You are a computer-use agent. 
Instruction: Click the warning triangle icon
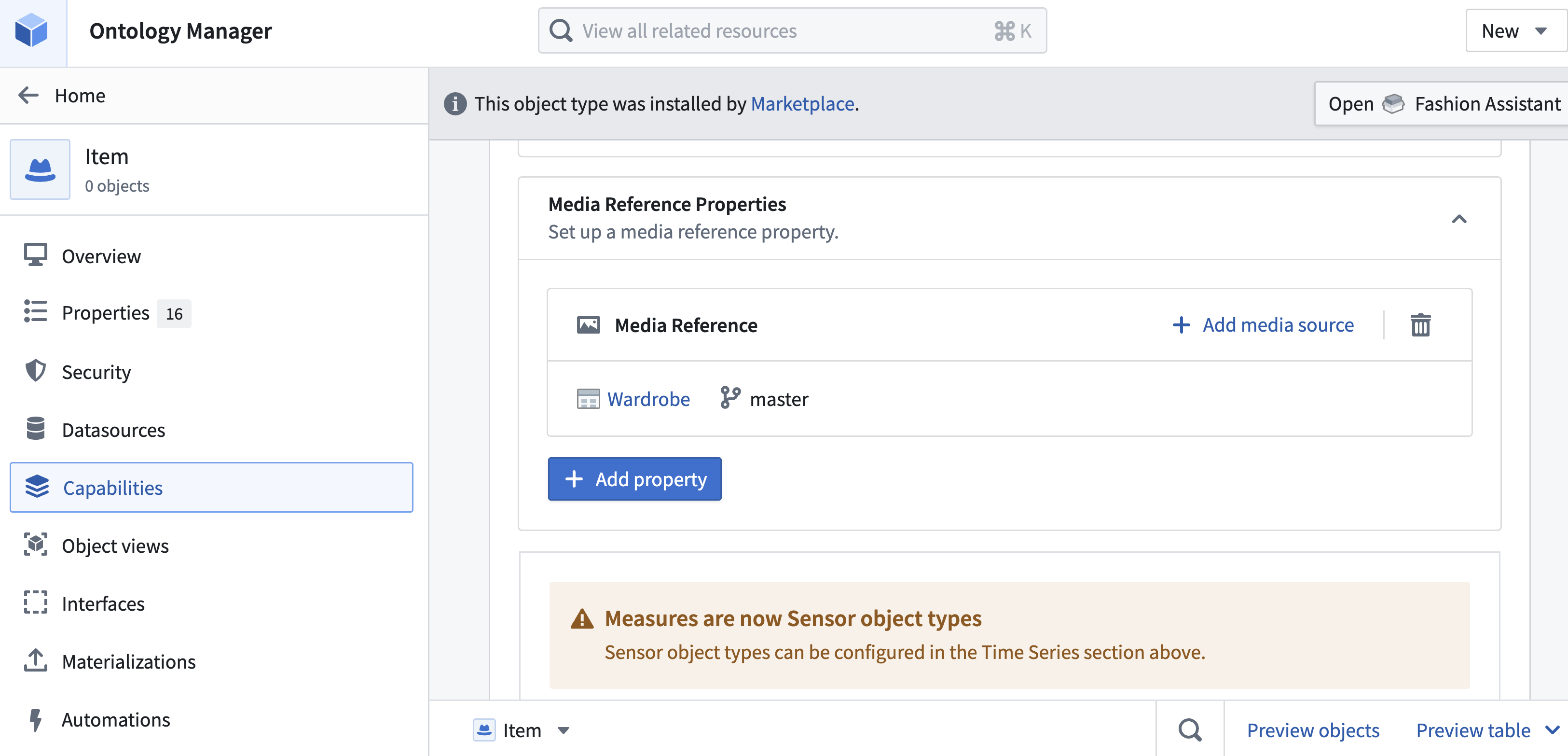click(582, 618)
